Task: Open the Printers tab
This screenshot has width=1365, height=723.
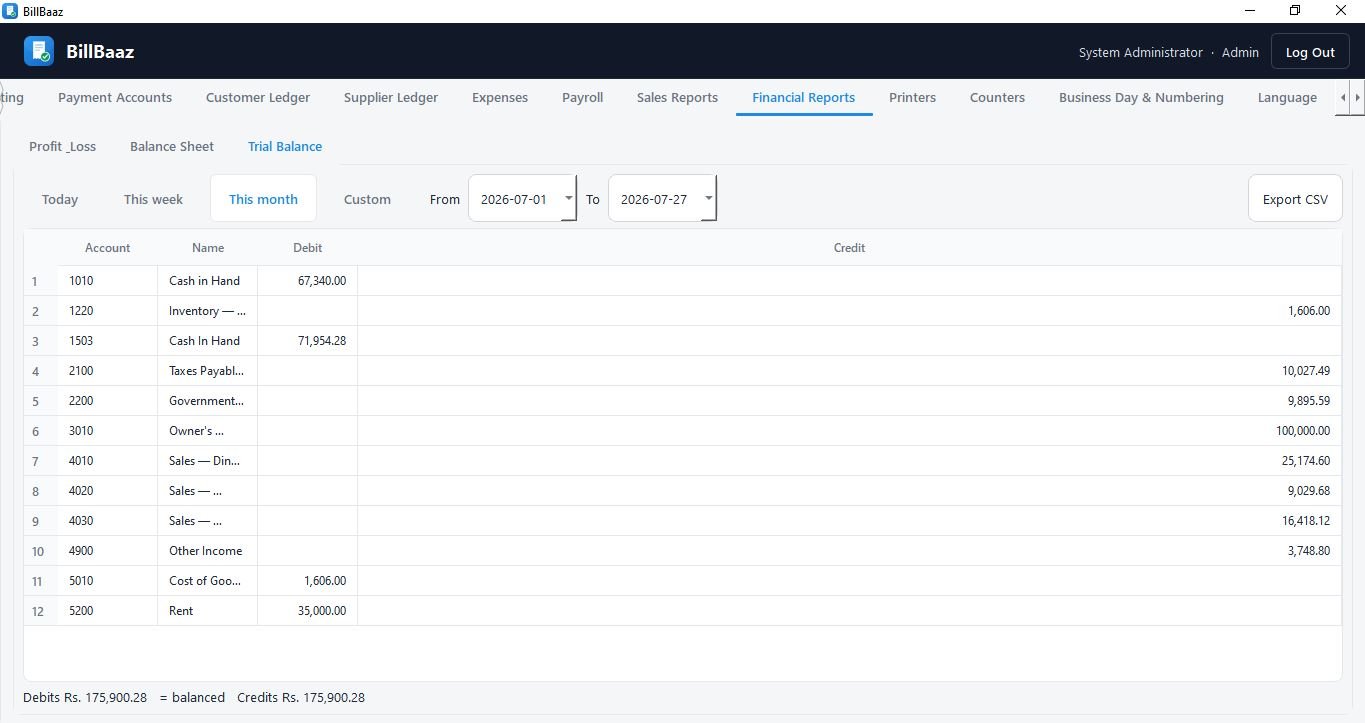Action: [912, 97]
